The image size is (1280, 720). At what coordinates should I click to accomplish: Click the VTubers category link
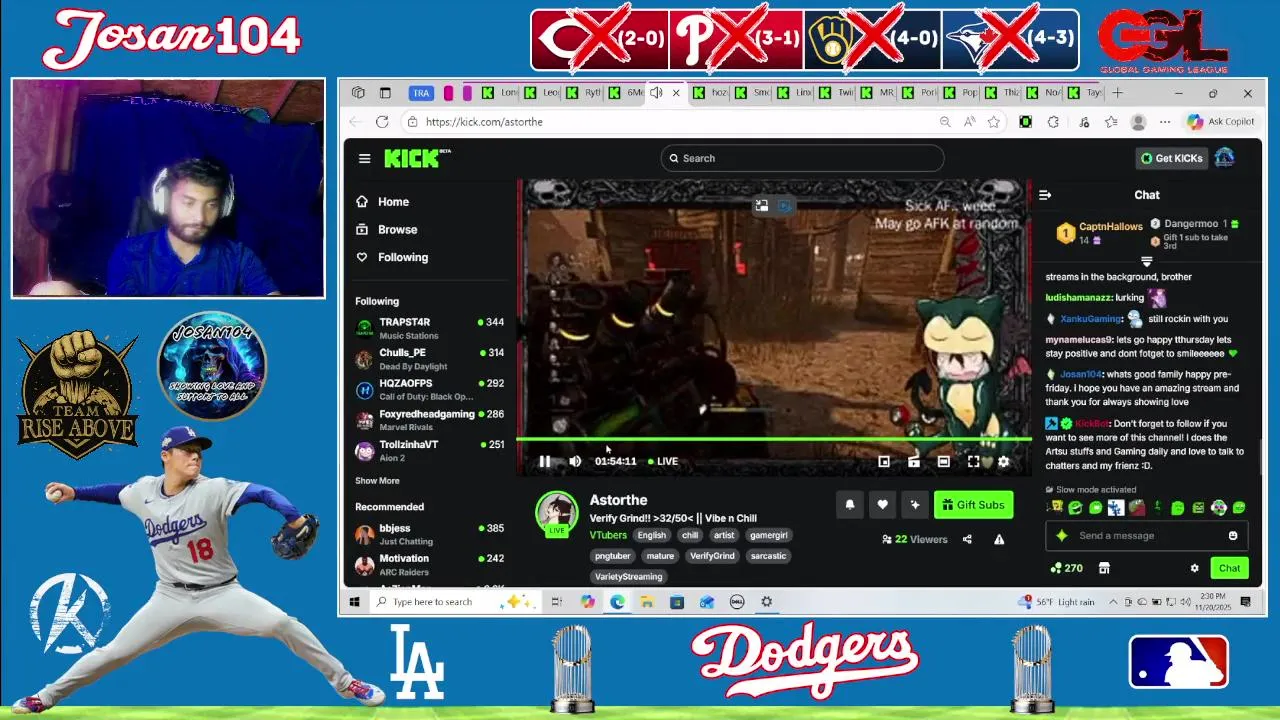(608, 535)
